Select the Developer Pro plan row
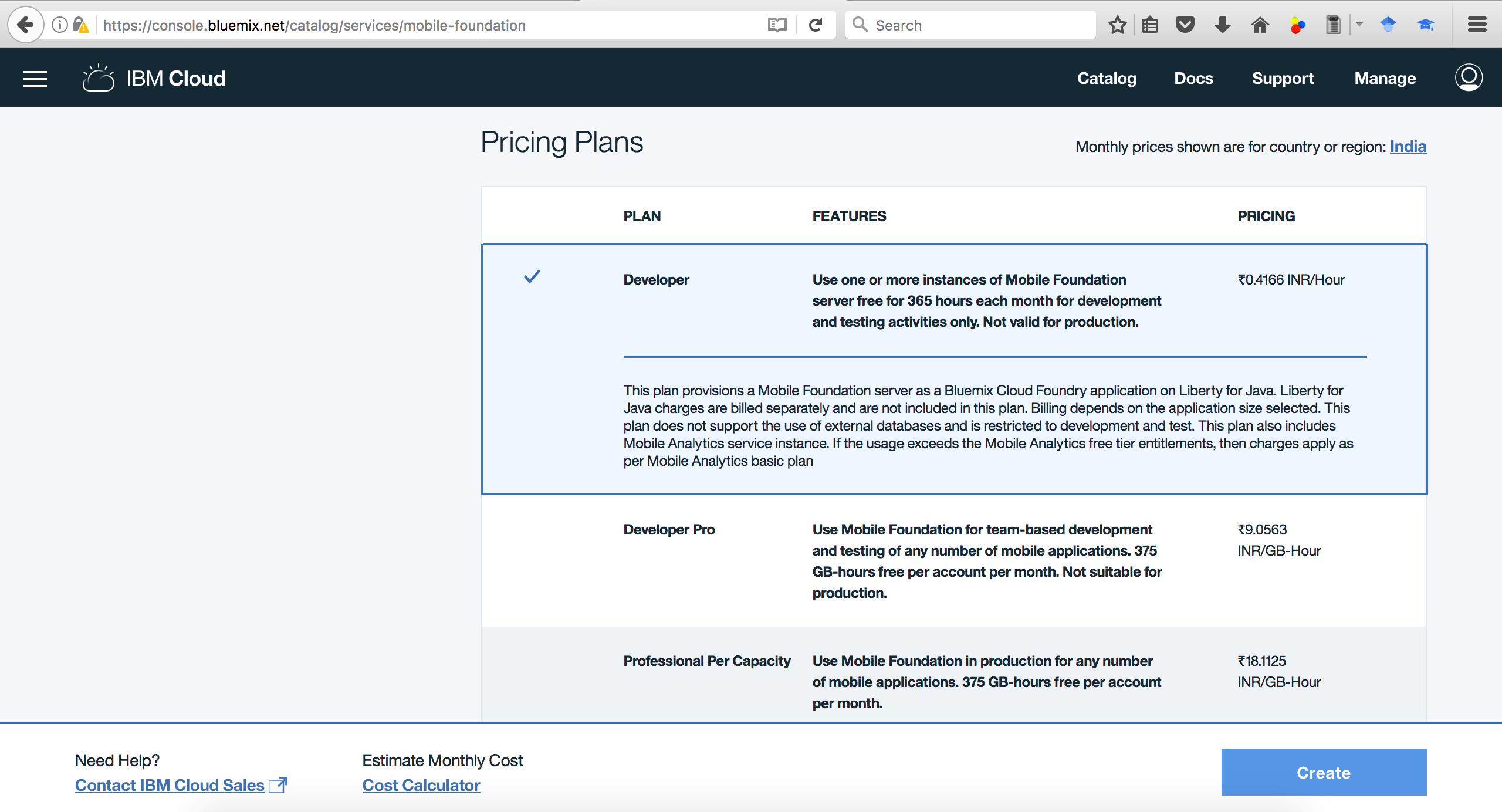This screenshot has height=812, width=1502. (x=954, y=561)
